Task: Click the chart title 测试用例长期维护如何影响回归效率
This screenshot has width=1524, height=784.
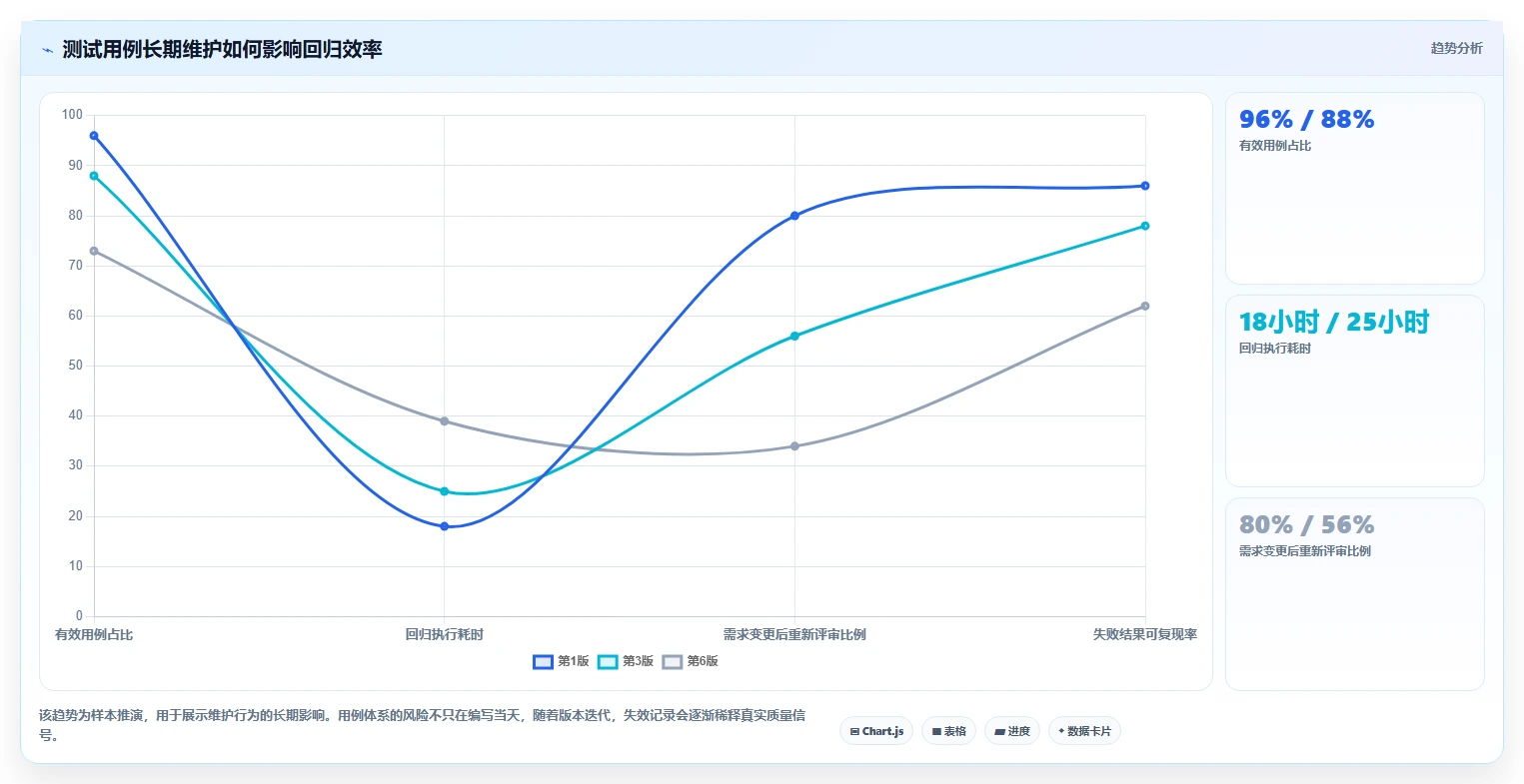Action: point(222,49)
